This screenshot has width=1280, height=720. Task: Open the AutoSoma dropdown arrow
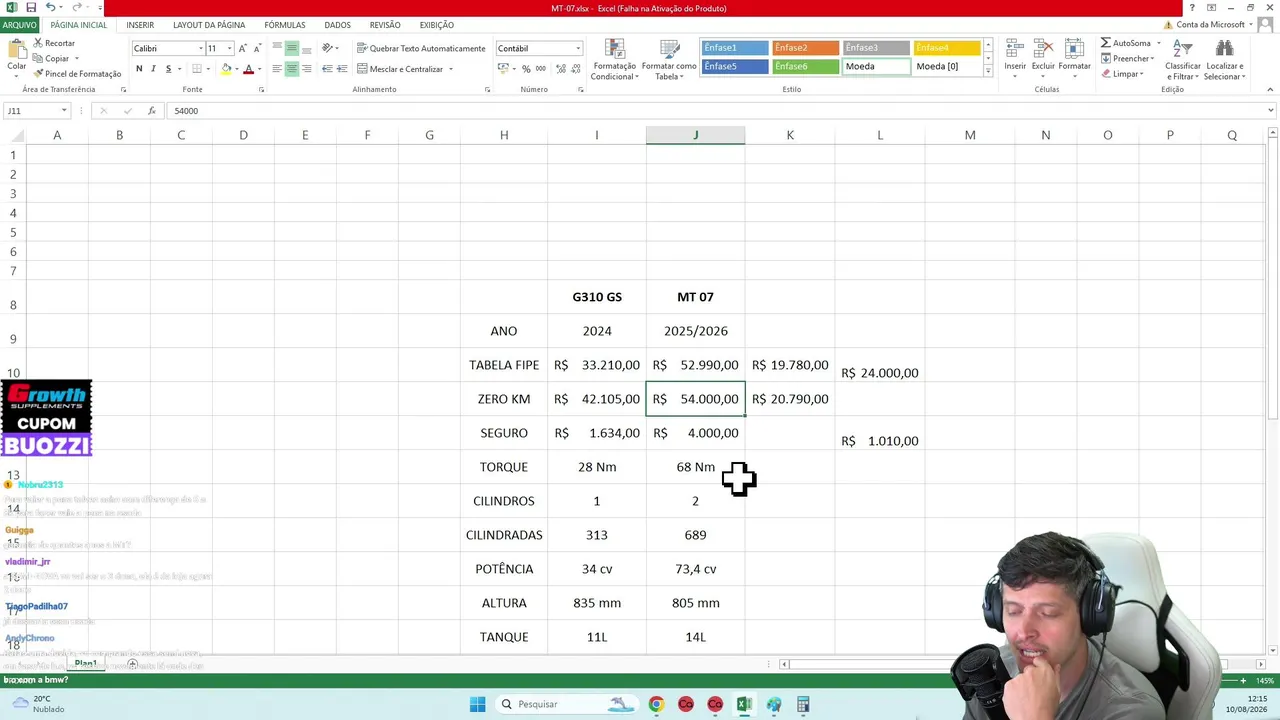(1159, 43)
